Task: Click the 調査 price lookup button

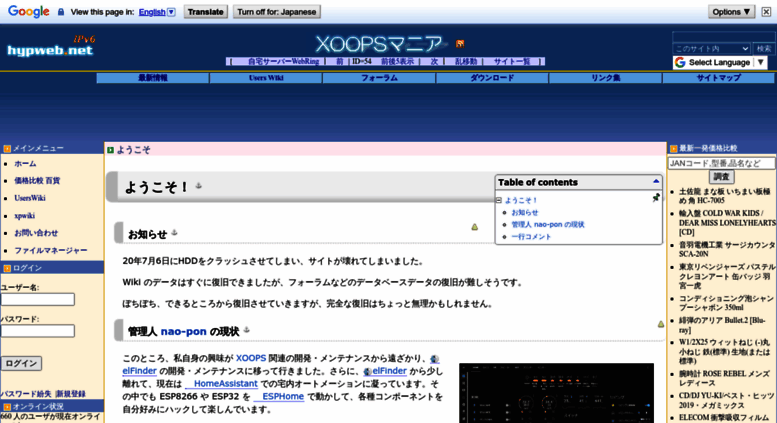Action: 721,176
